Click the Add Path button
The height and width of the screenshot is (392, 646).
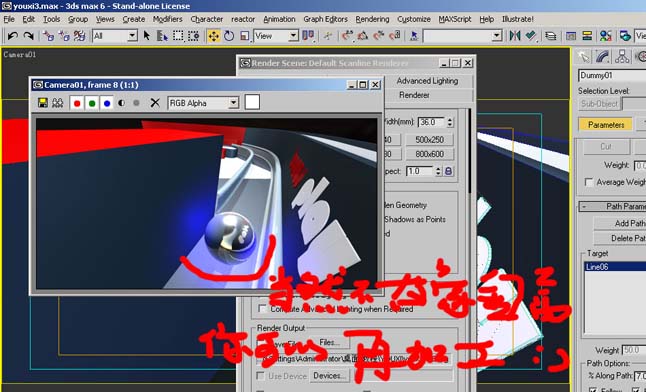click(620, 223)
